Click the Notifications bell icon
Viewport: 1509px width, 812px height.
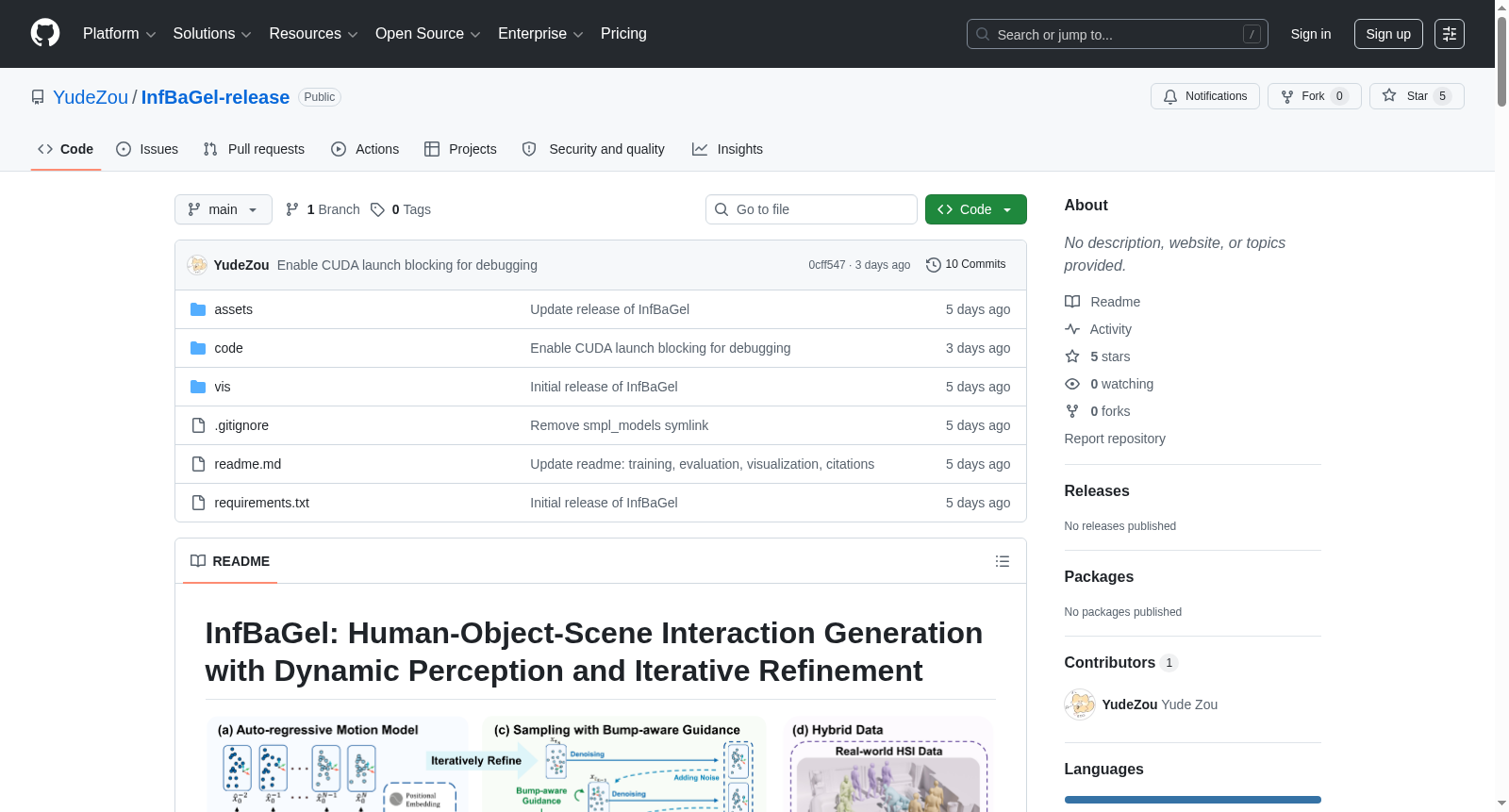click(1170, 96)
